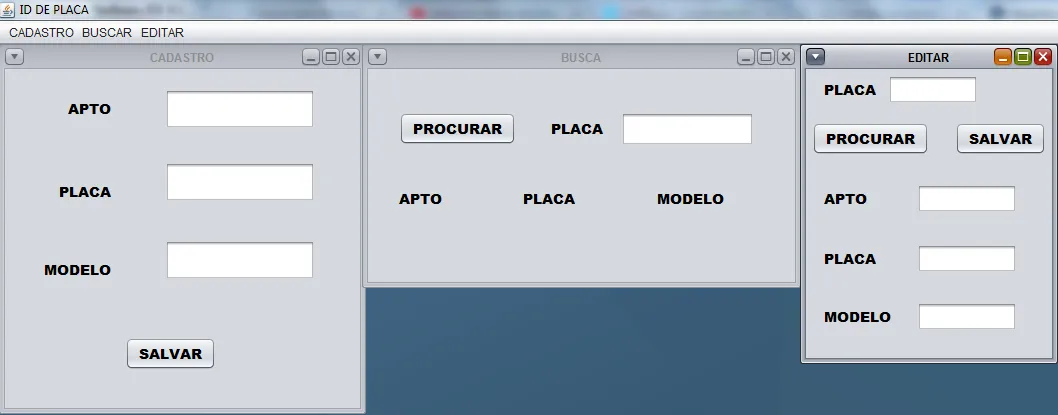Open the BUSCA window system menu arrow
Screen dimensions: 1058x415
point(377,57)
